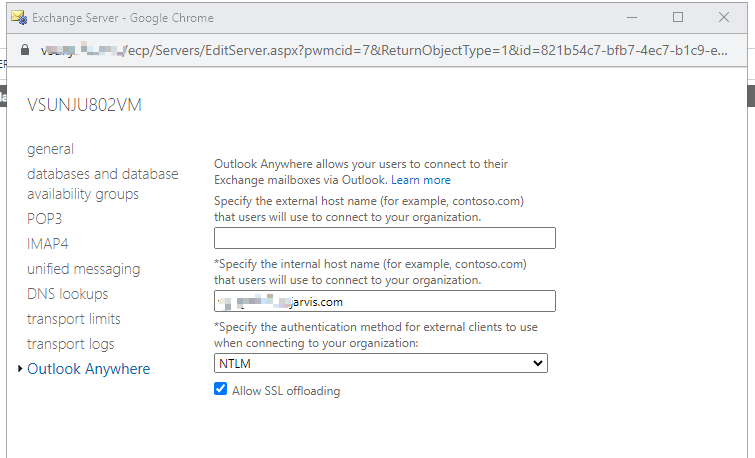Viewport: 755px width, 458px height.
Task: Select the IMAP4 section
Action: point(48,244)
